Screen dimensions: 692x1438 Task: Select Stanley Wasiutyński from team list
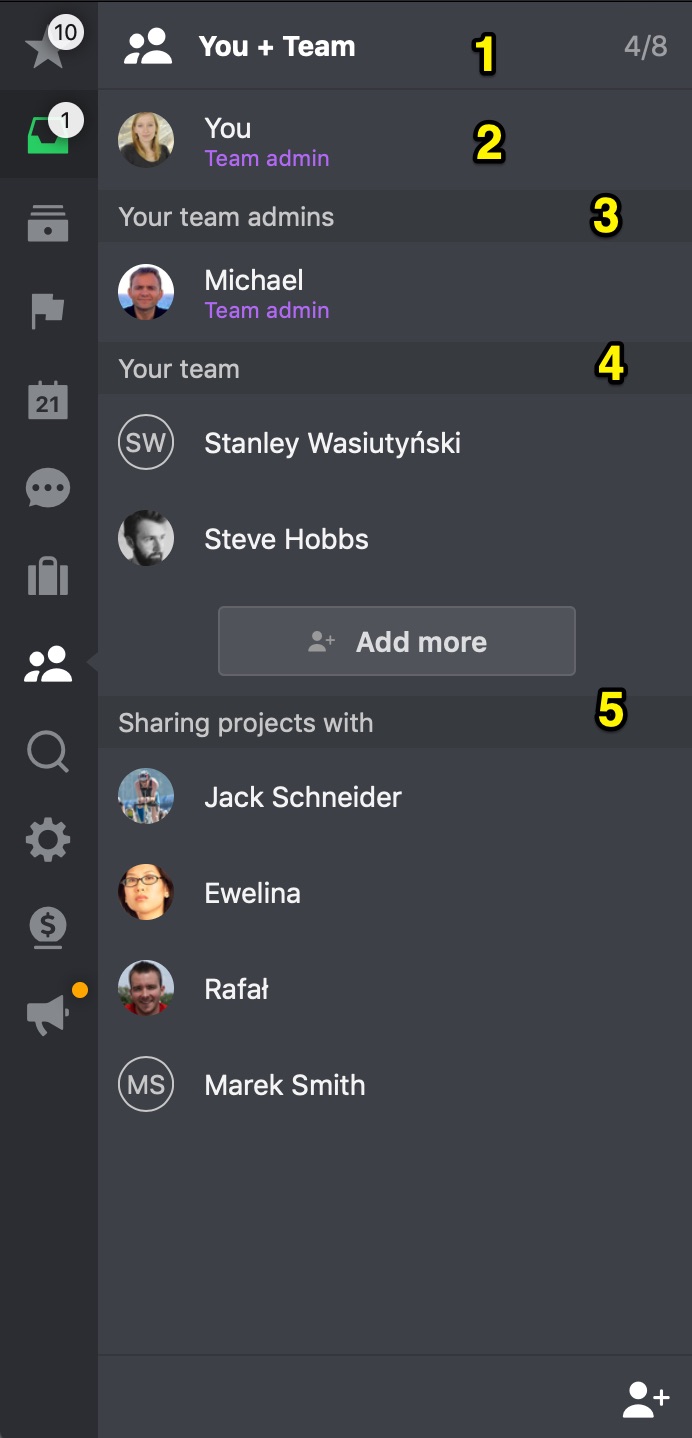pyautogui.click(x=395, y=442)
